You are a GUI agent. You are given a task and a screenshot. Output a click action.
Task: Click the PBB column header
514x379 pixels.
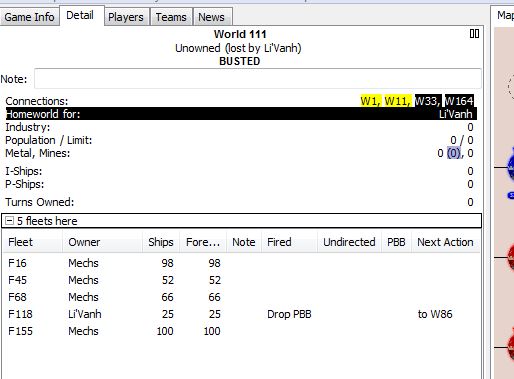(396, 242)
